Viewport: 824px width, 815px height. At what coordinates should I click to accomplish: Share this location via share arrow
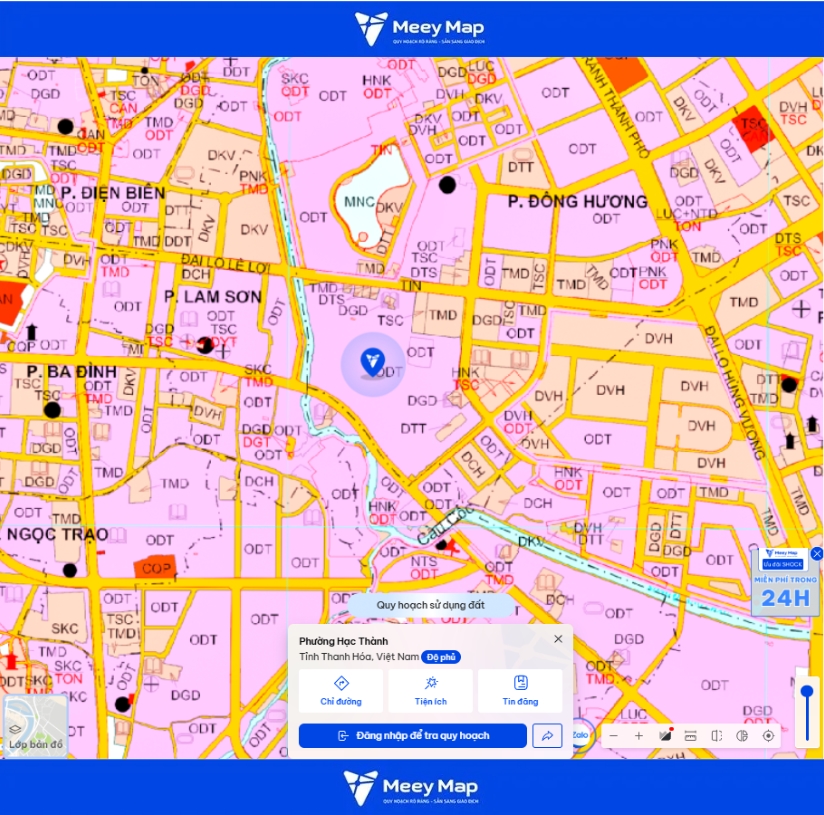tap(547, 735)
